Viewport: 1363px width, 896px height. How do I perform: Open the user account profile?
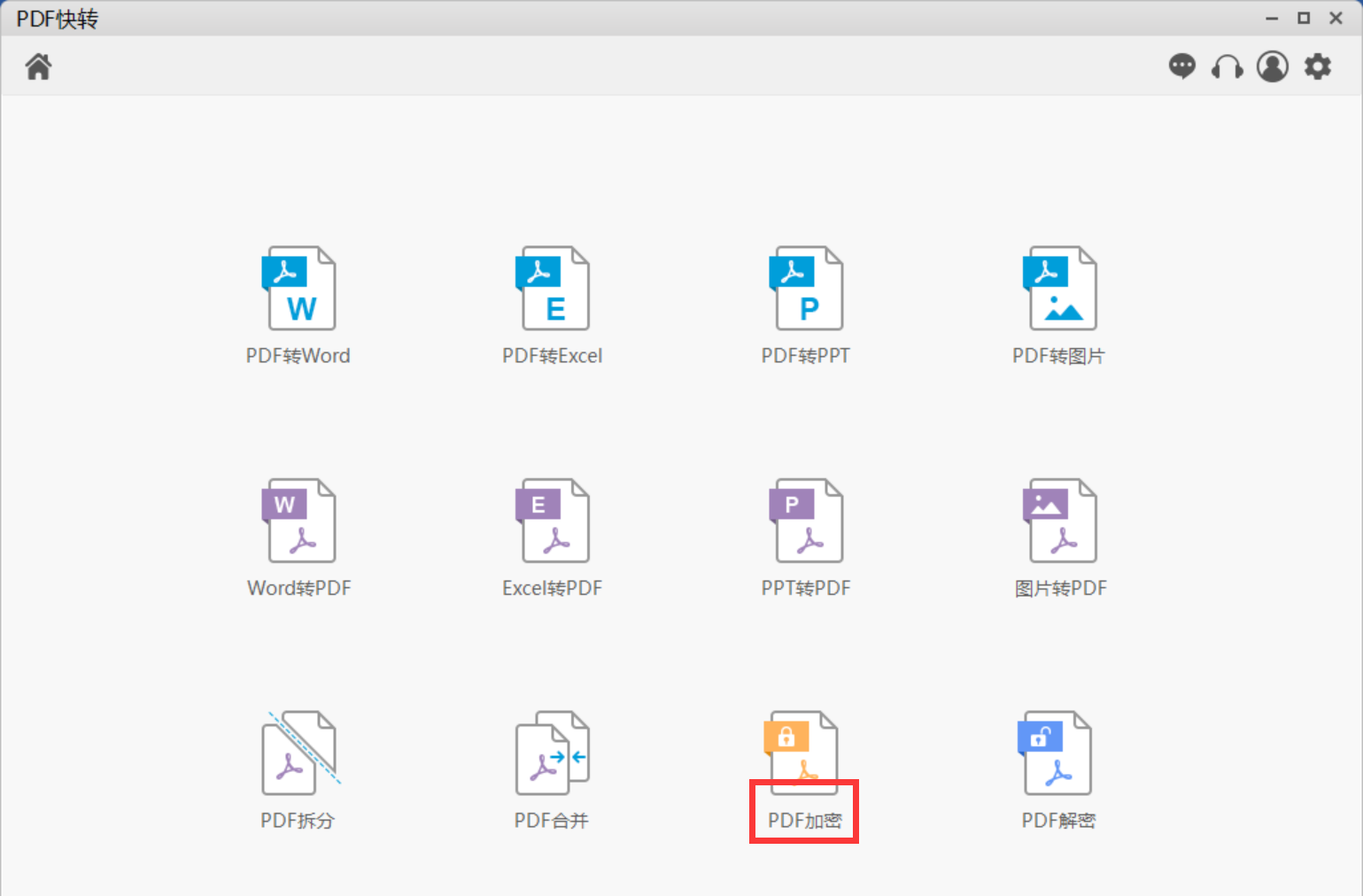pos(1273,66)
